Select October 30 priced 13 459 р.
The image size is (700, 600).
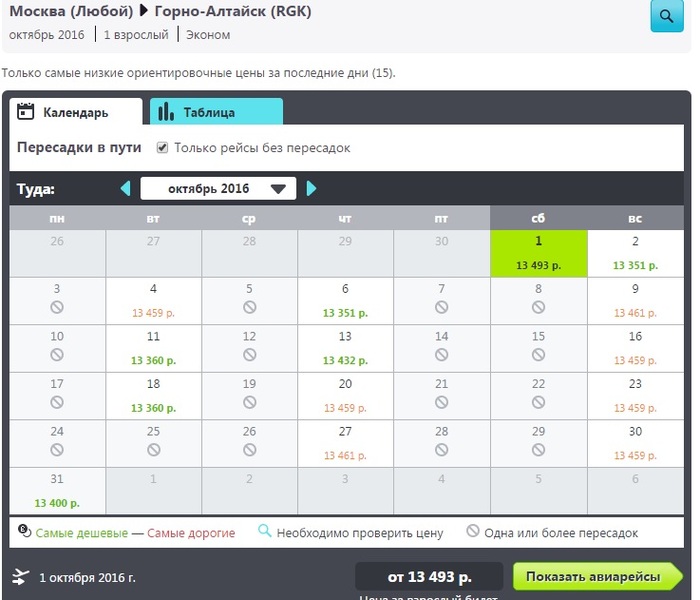635,444
